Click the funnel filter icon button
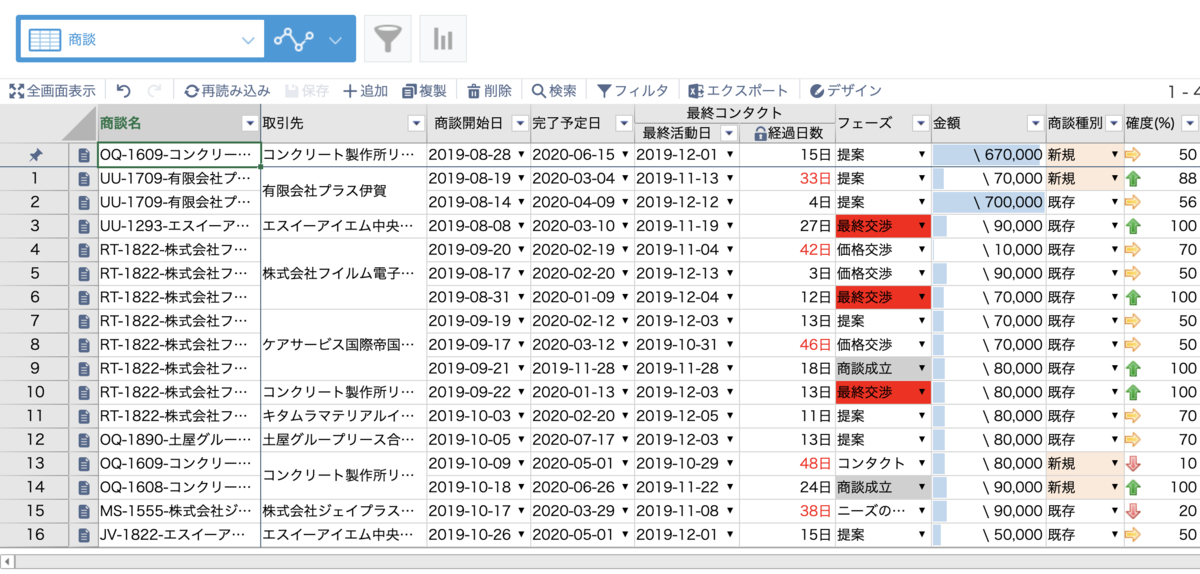This screenshot has width=1200, height=574. pos(387,39)
